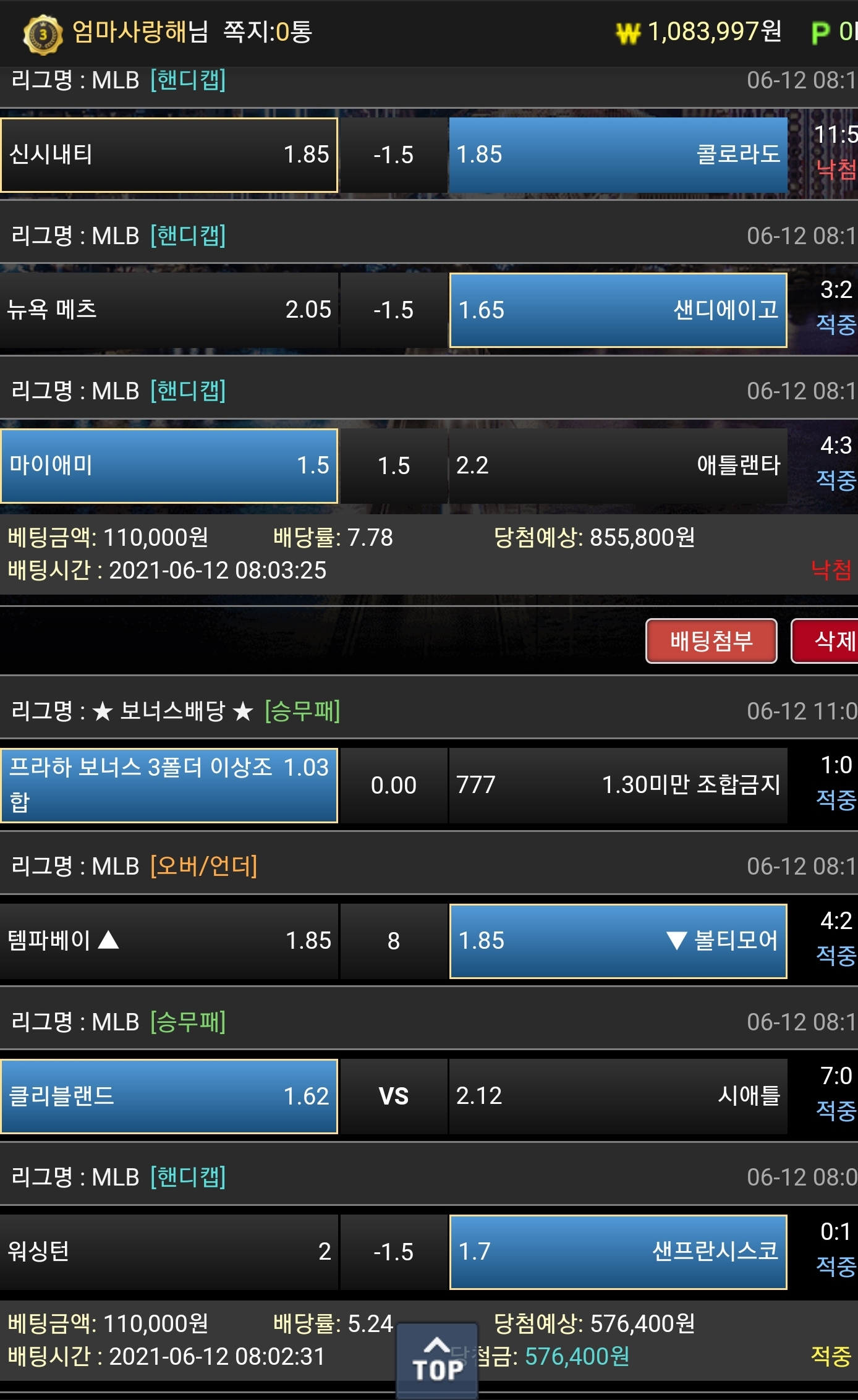
Task: Select 애틀랜타 2.2 bet cell
Action: [618, 466]
